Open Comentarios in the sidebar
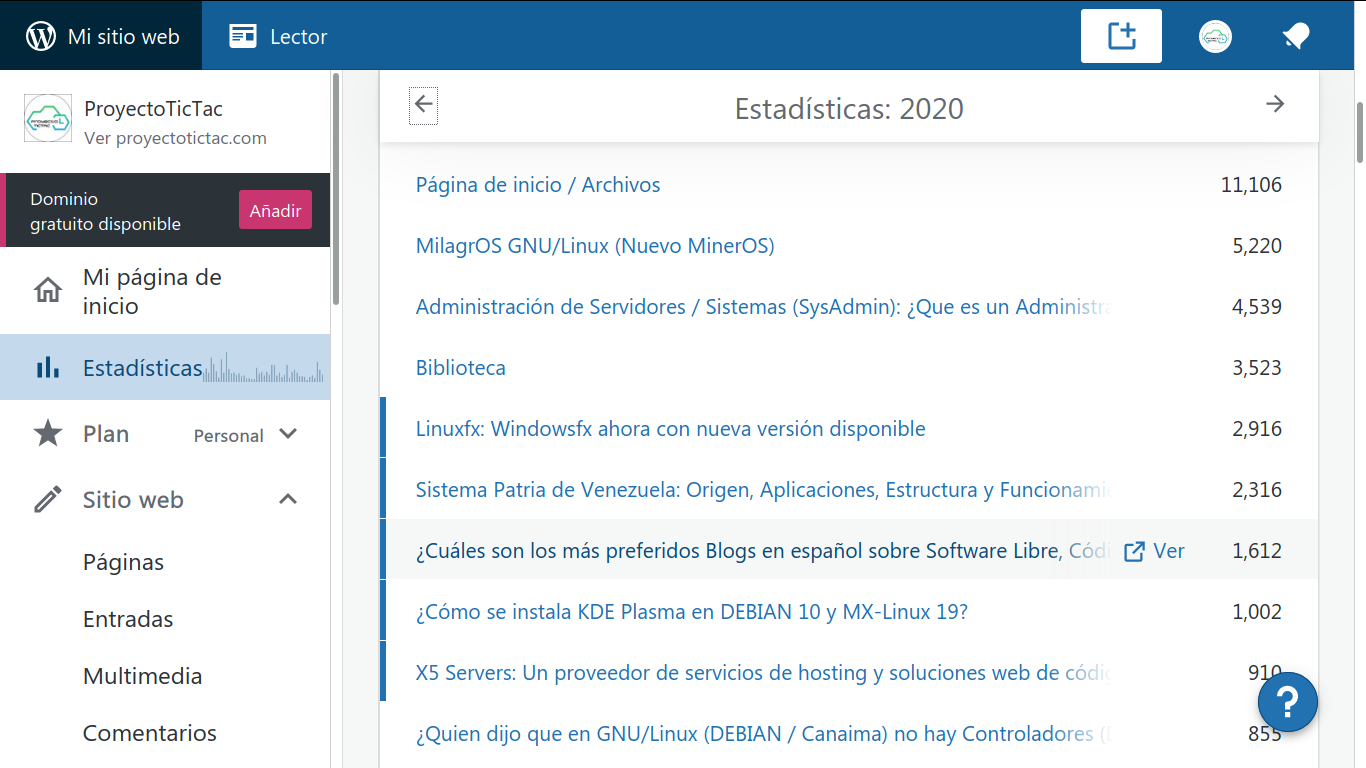 pyautogui.click(x=149, y=733)
